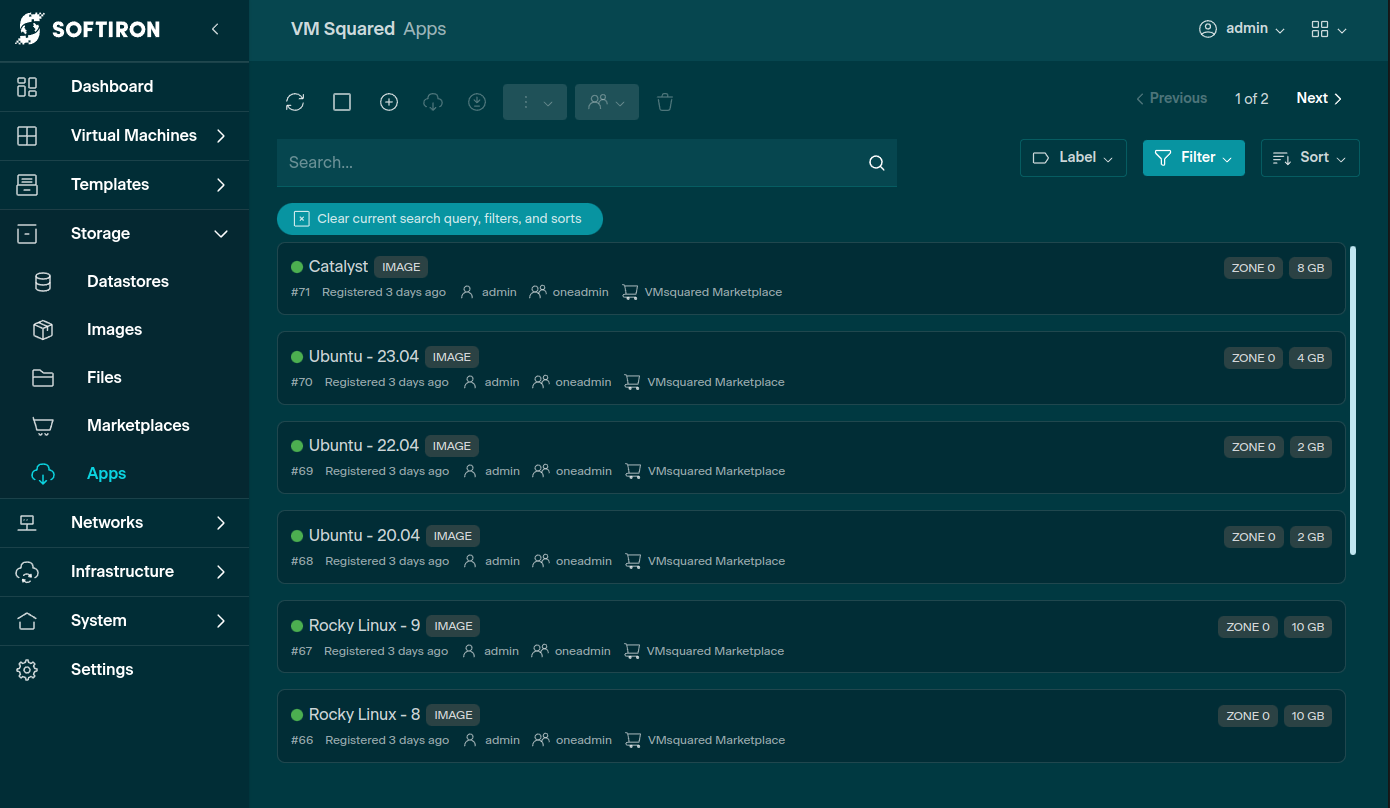The image size is (1390, 808).
Task: Click the app list vertical scrollbar
Action: point(1352,400)
